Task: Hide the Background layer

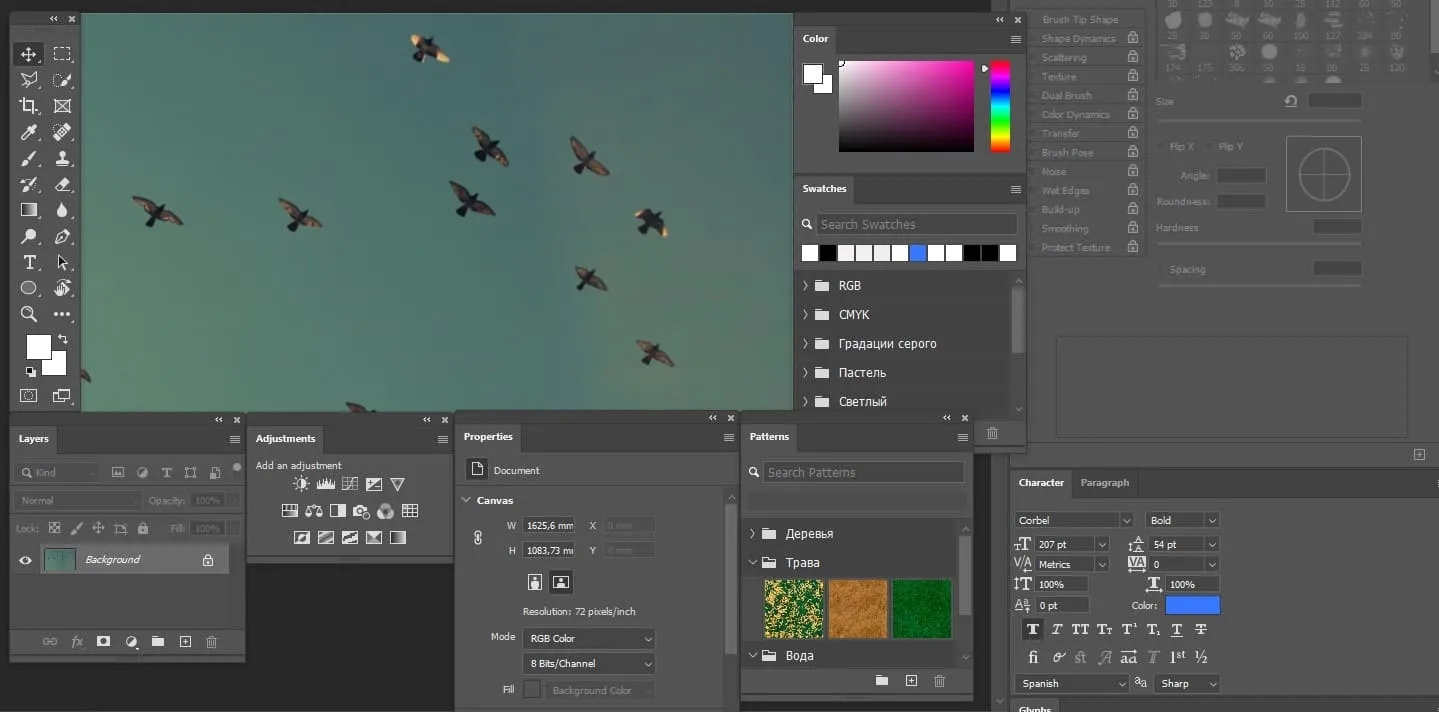Action: click(x=24, y=559)
